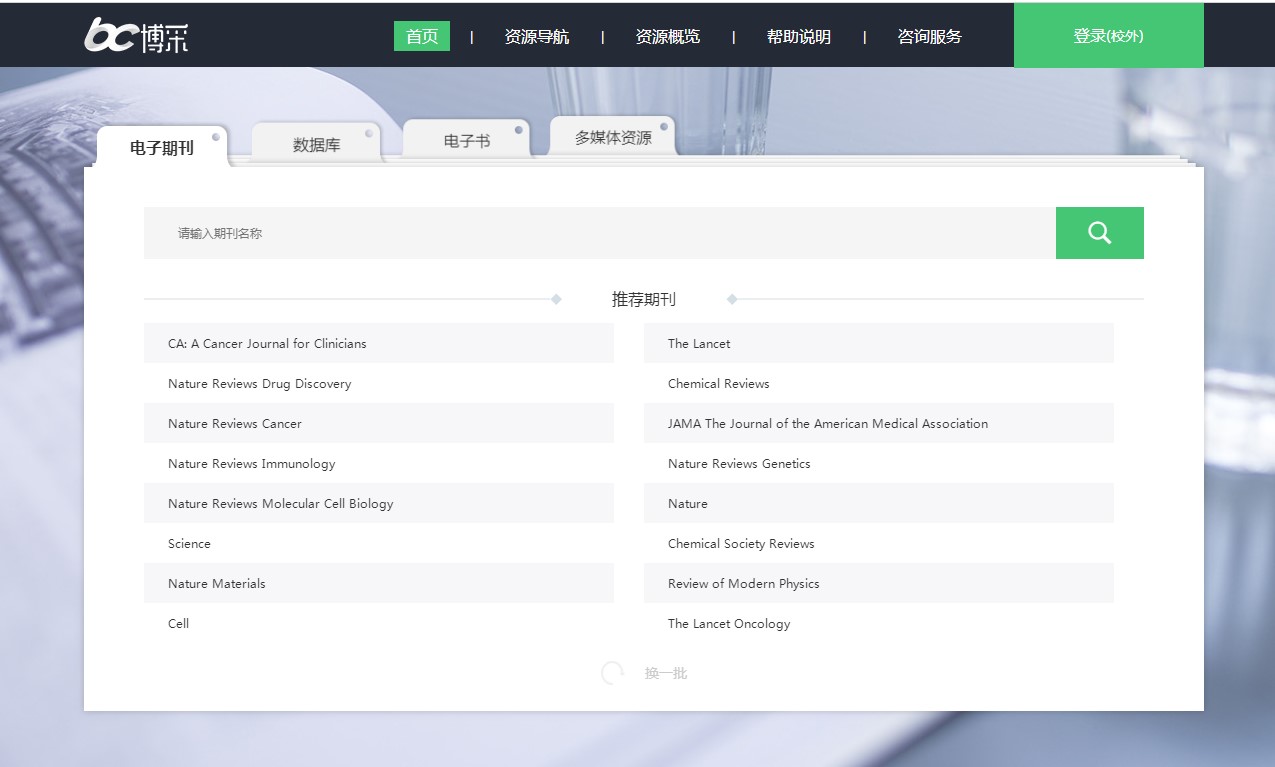Viewport: 1275px width, 767px height.
Task: Click the refresh icon beside 换一批
Action: tap(612, 673)
